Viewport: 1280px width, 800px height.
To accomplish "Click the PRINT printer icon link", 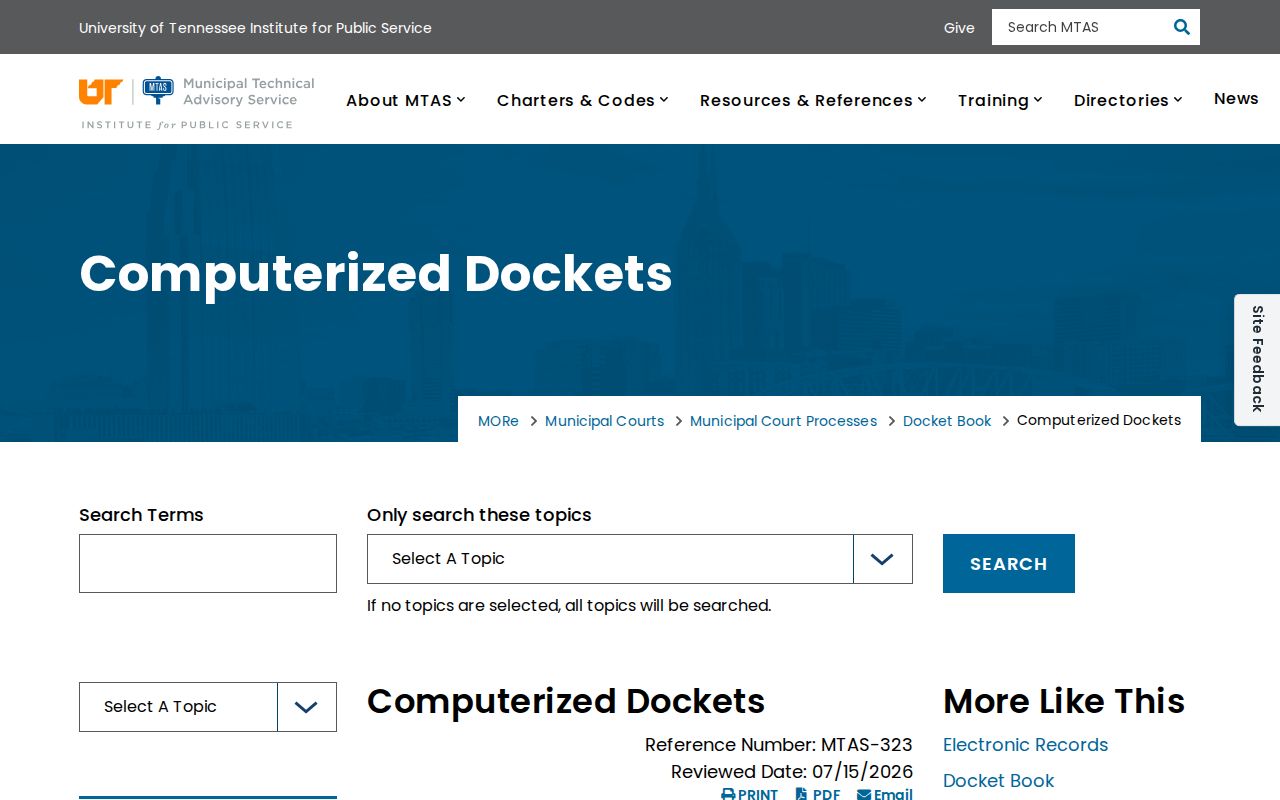I will pyautogui.click(x=749, y=795).
